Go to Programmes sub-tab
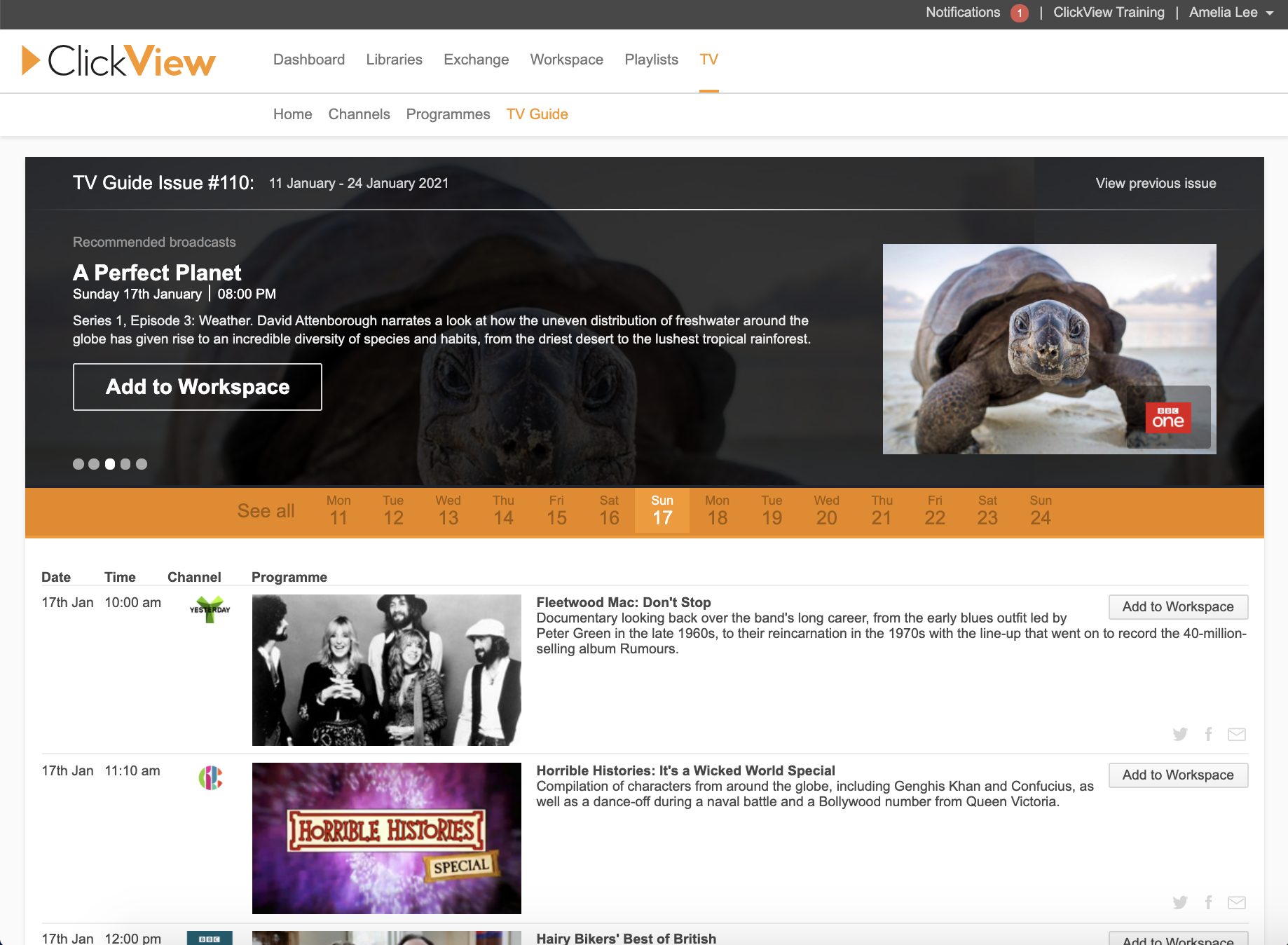Screen dimensions: 1288x945 pyautogui.click(x=448, y=114)
